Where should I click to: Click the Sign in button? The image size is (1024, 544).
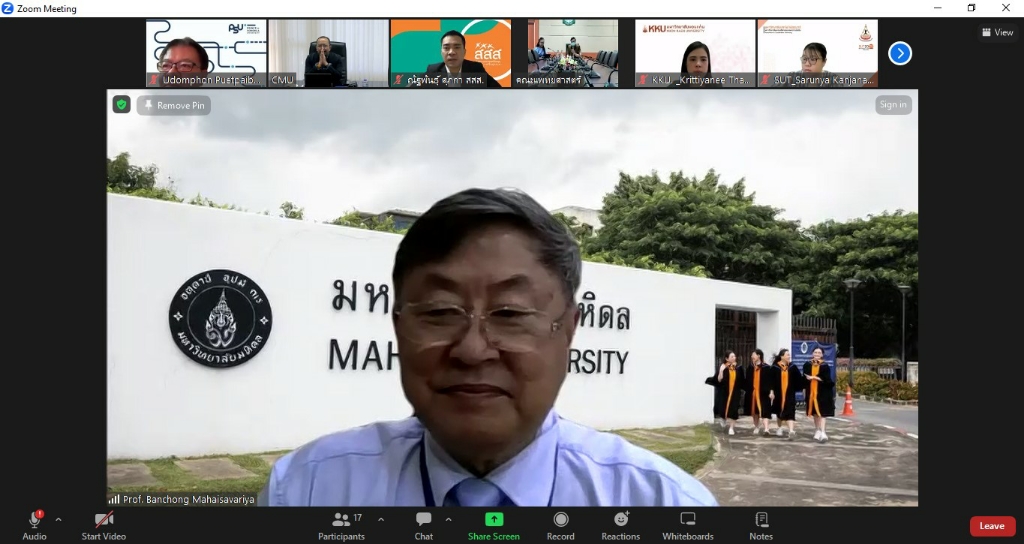tap(893, 104)
